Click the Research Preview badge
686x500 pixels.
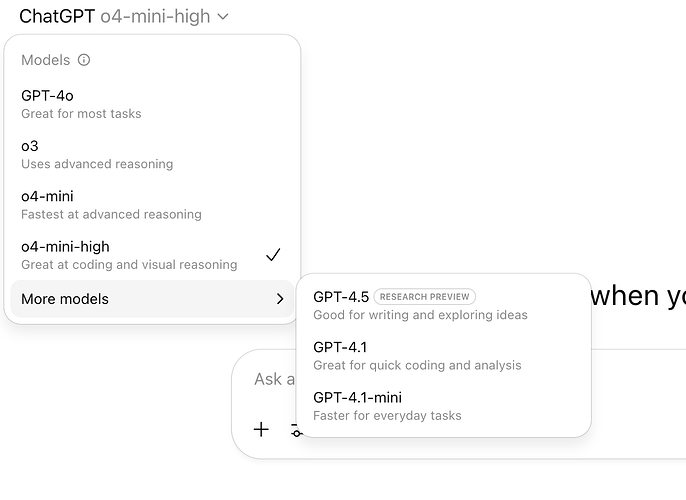click(425, 297)
